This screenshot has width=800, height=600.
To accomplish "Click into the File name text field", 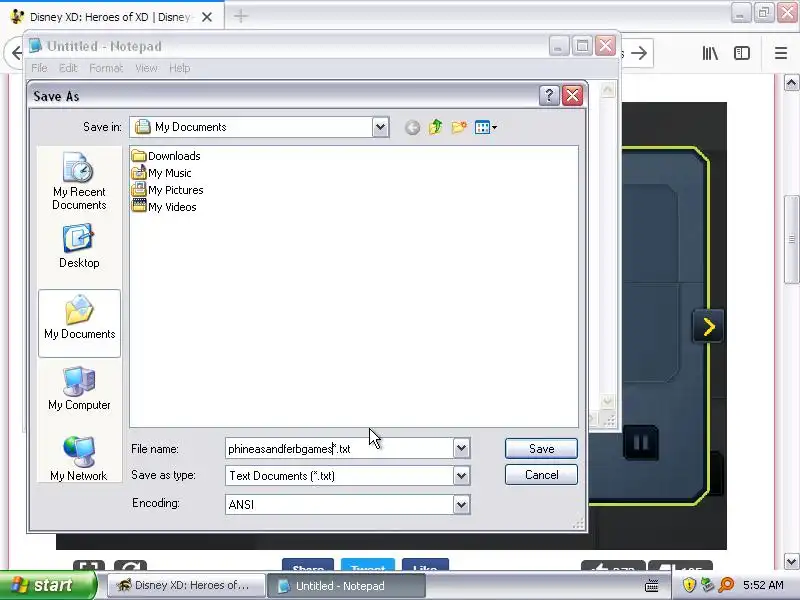I will pyautogui.click(x=339, y=448).
